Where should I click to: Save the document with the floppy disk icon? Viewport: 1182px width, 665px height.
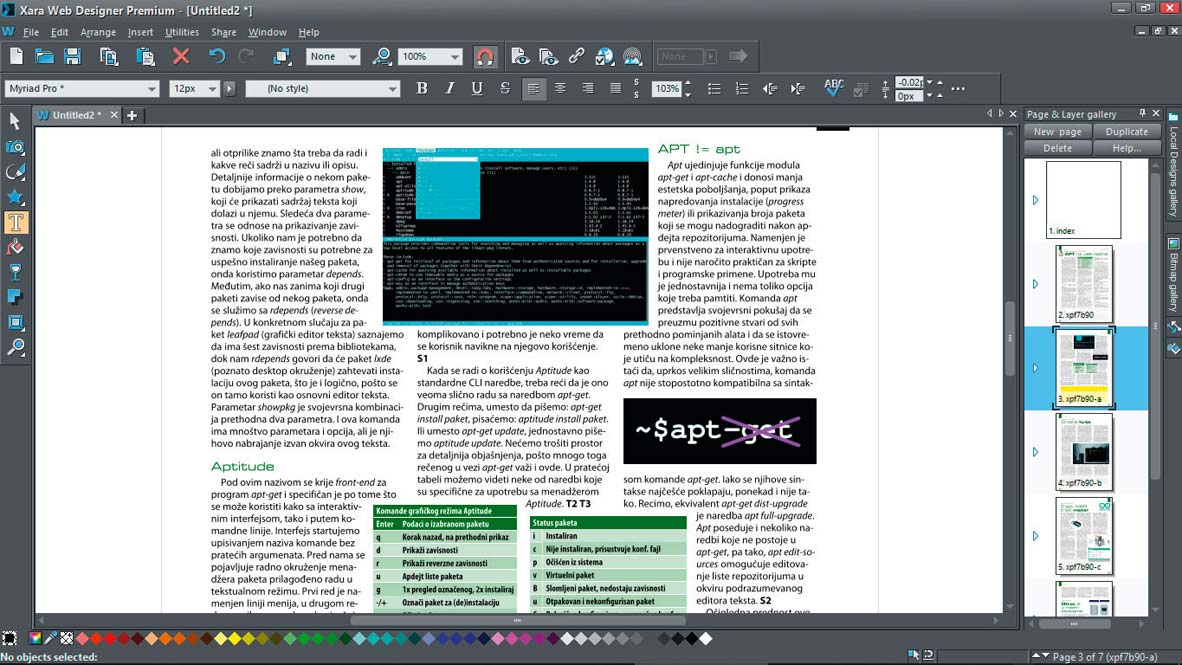[72, 57]
